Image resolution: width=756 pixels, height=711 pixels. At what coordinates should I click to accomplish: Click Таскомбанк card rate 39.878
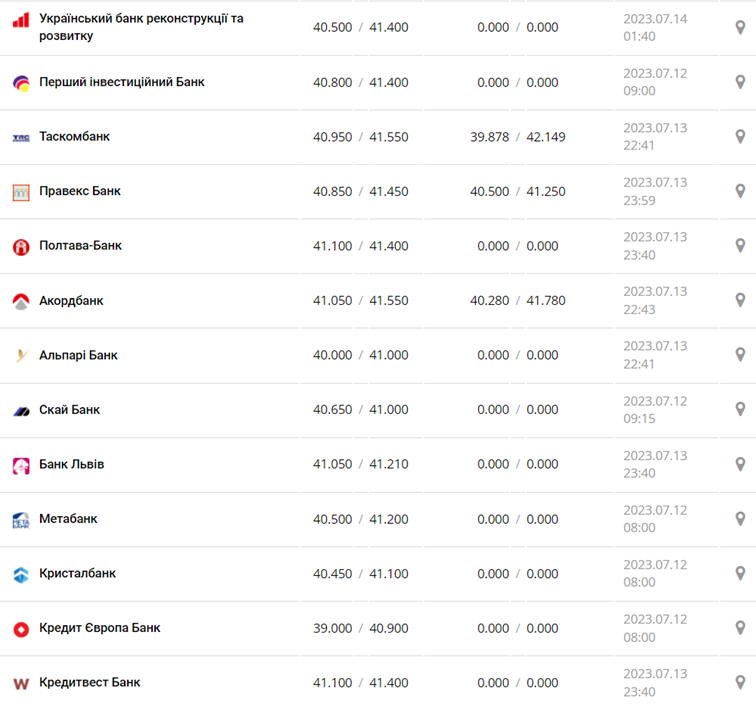point(490,137)
